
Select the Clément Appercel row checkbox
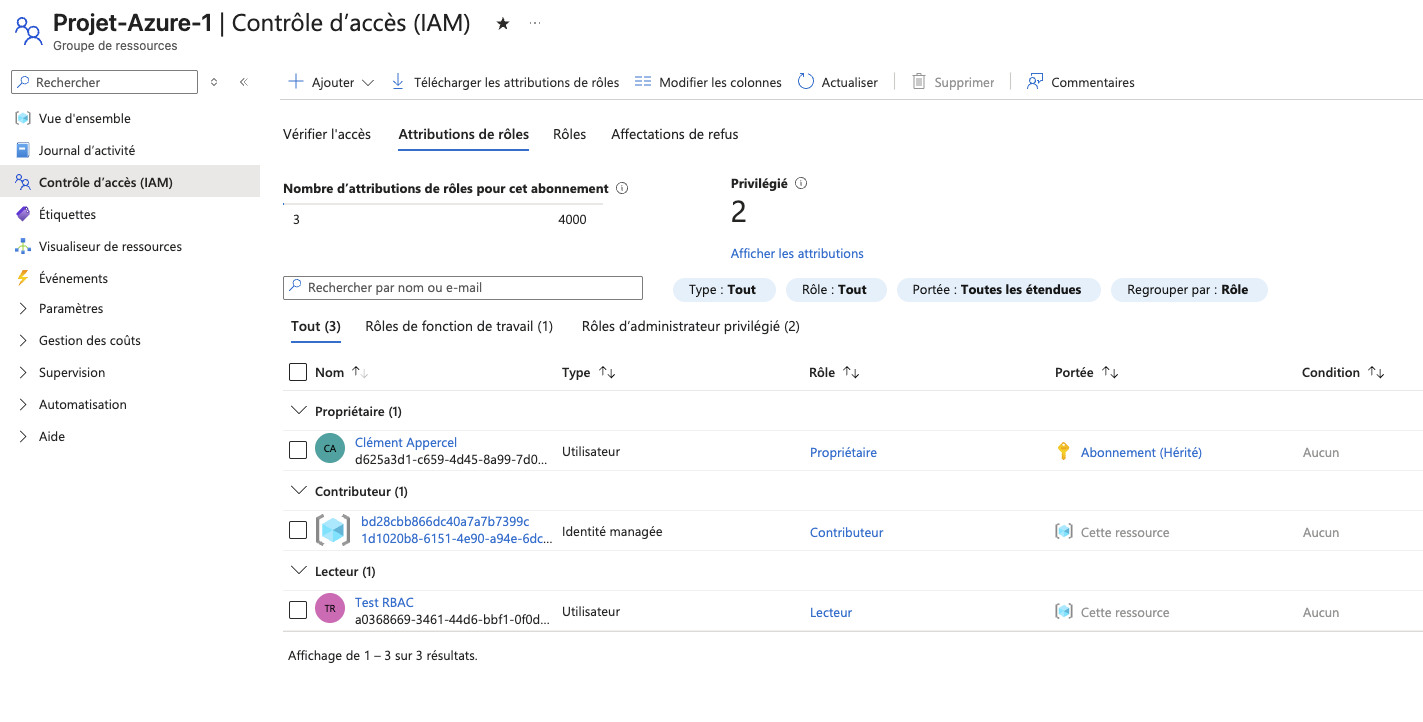coord(298,450)
